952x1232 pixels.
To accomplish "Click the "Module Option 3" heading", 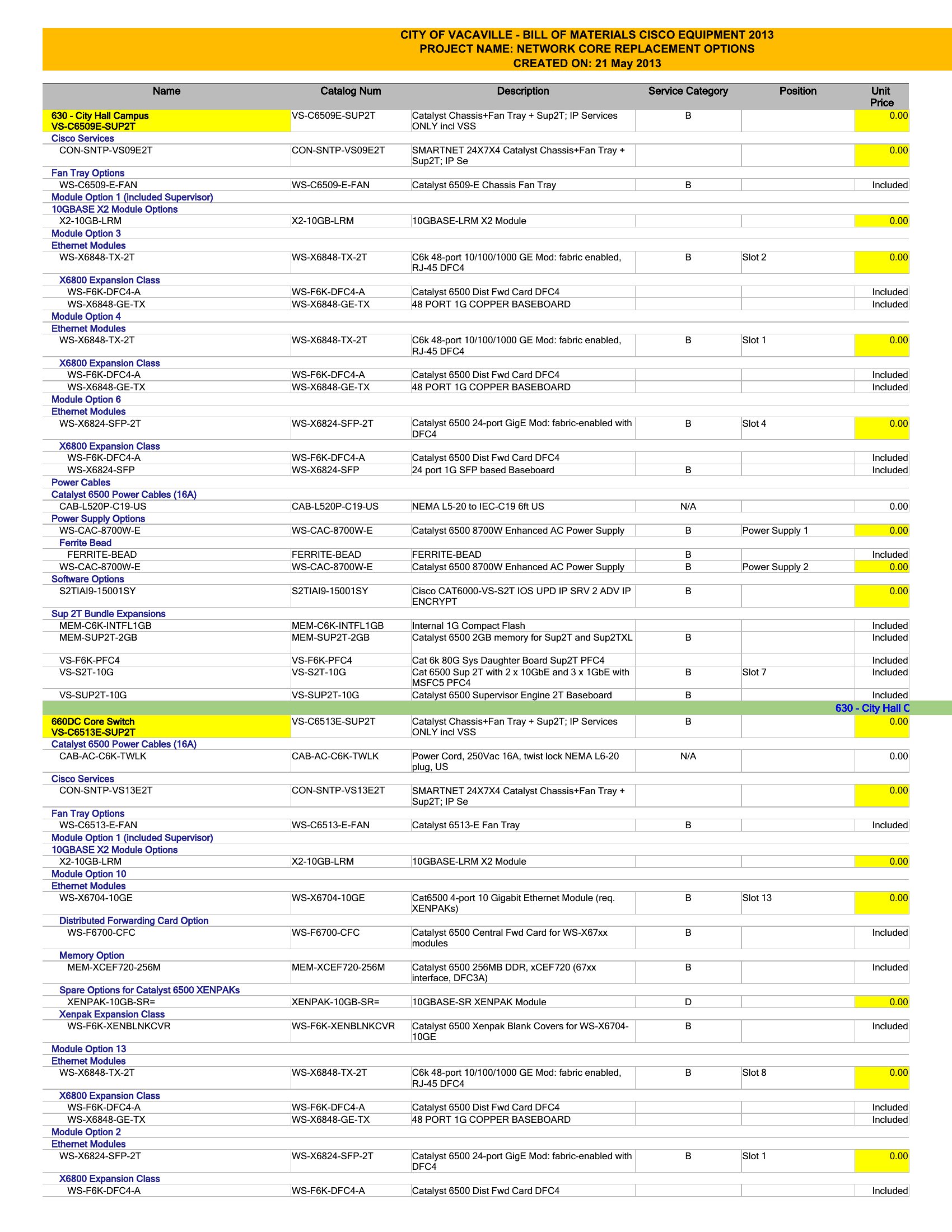I will coord(86,234).
